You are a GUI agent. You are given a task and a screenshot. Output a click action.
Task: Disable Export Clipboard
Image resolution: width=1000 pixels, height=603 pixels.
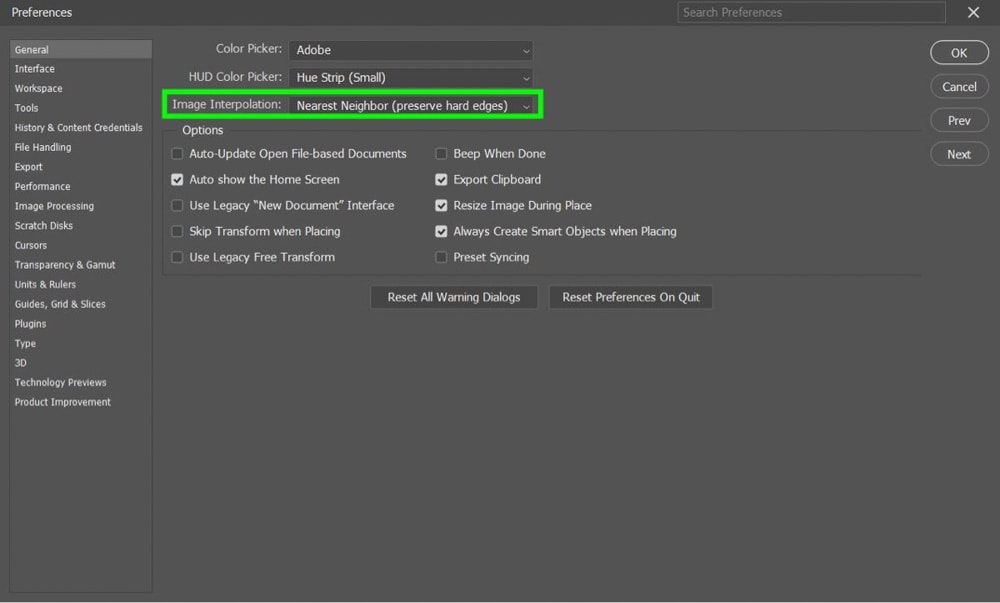[x=441, y=179]
